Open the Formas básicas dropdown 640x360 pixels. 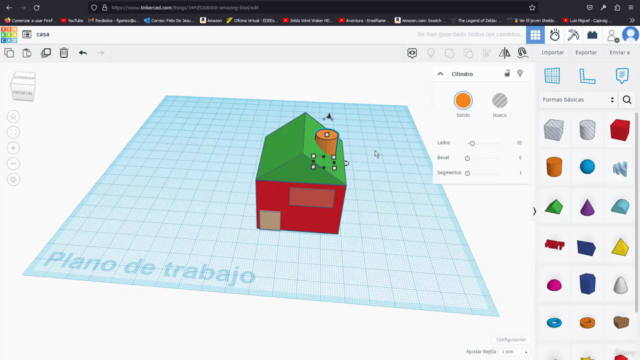point(578,100)
